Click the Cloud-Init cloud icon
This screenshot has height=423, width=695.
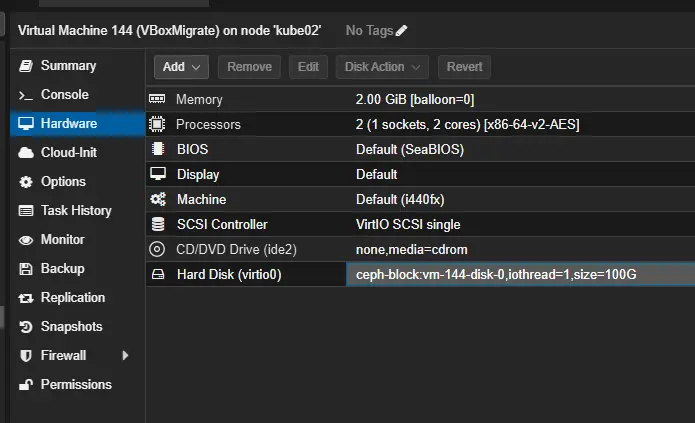pyautogui.click(x=26, y=153)
